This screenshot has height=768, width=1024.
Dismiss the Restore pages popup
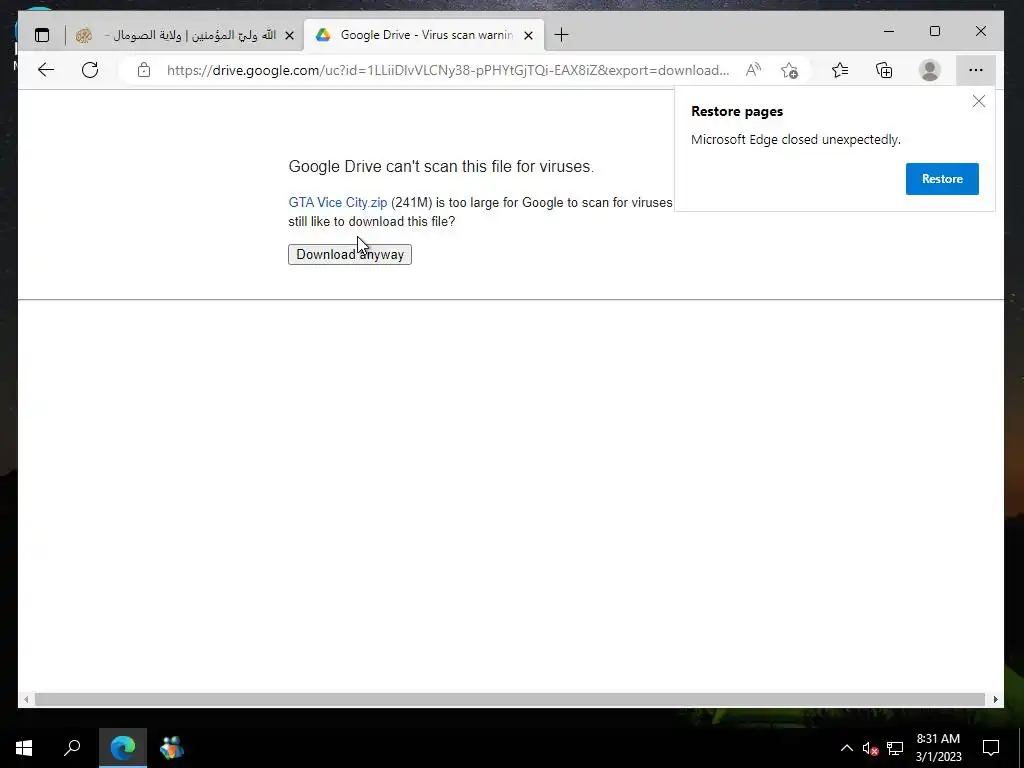tap(978, 101)
